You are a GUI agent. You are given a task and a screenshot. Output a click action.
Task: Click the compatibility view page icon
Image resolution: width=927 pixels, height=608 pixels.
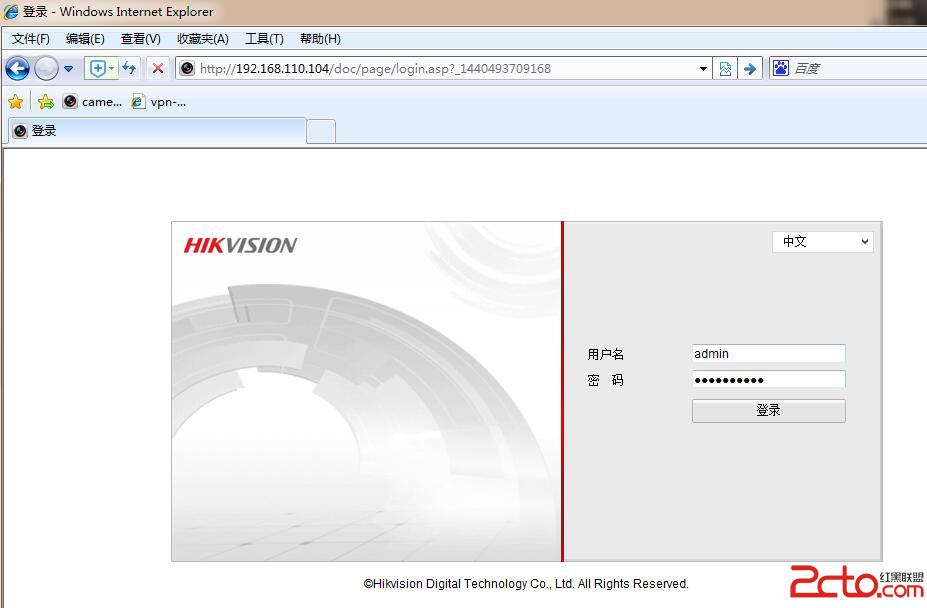coord(725,69)
